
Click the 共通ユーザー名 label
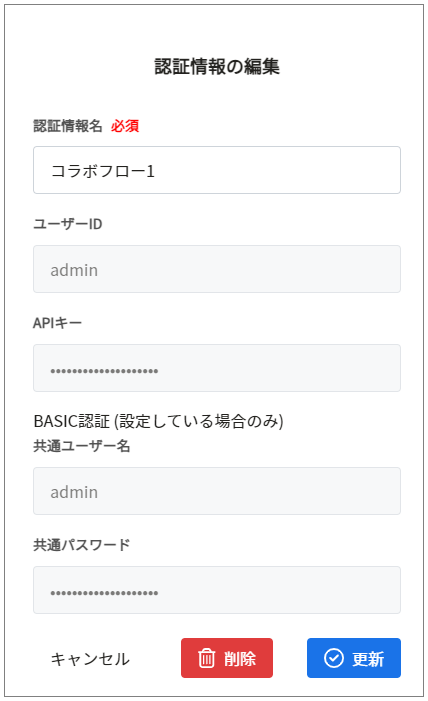(x=81, y=446)
